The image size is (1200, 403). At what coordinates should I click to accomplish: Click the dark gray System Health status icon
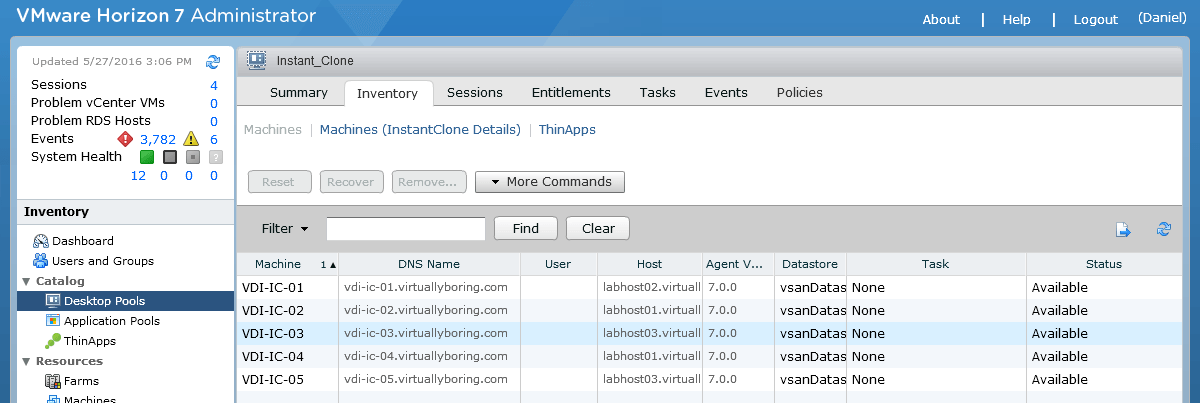pos(169,157)
